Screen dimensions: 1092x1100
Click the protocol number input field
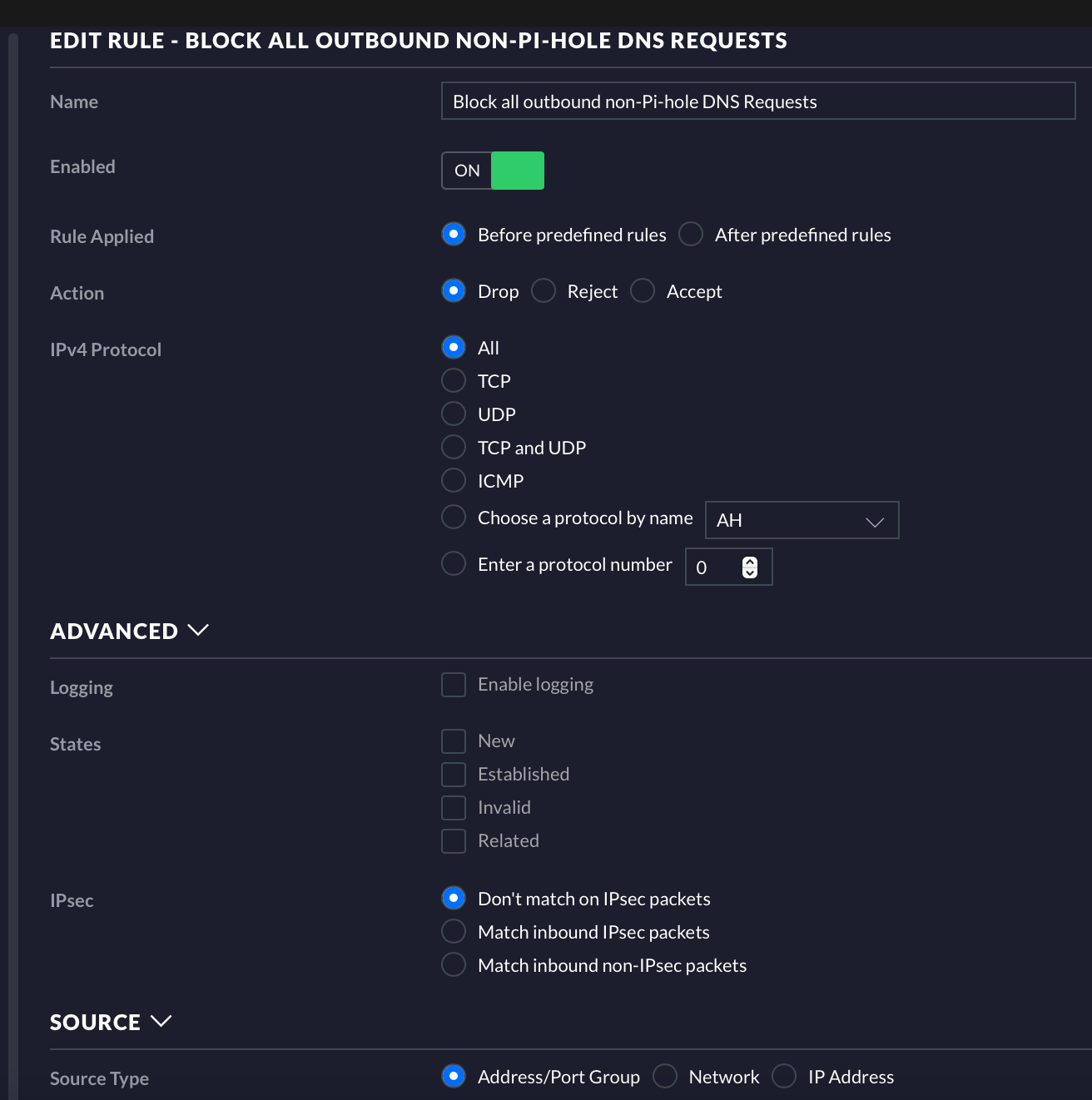(x=728, y=567)
